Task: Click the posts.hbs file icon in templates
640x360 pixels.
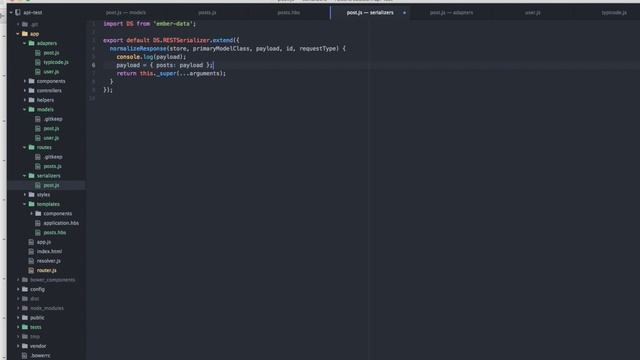Action: pyautogui.click(x=38, y=232)
